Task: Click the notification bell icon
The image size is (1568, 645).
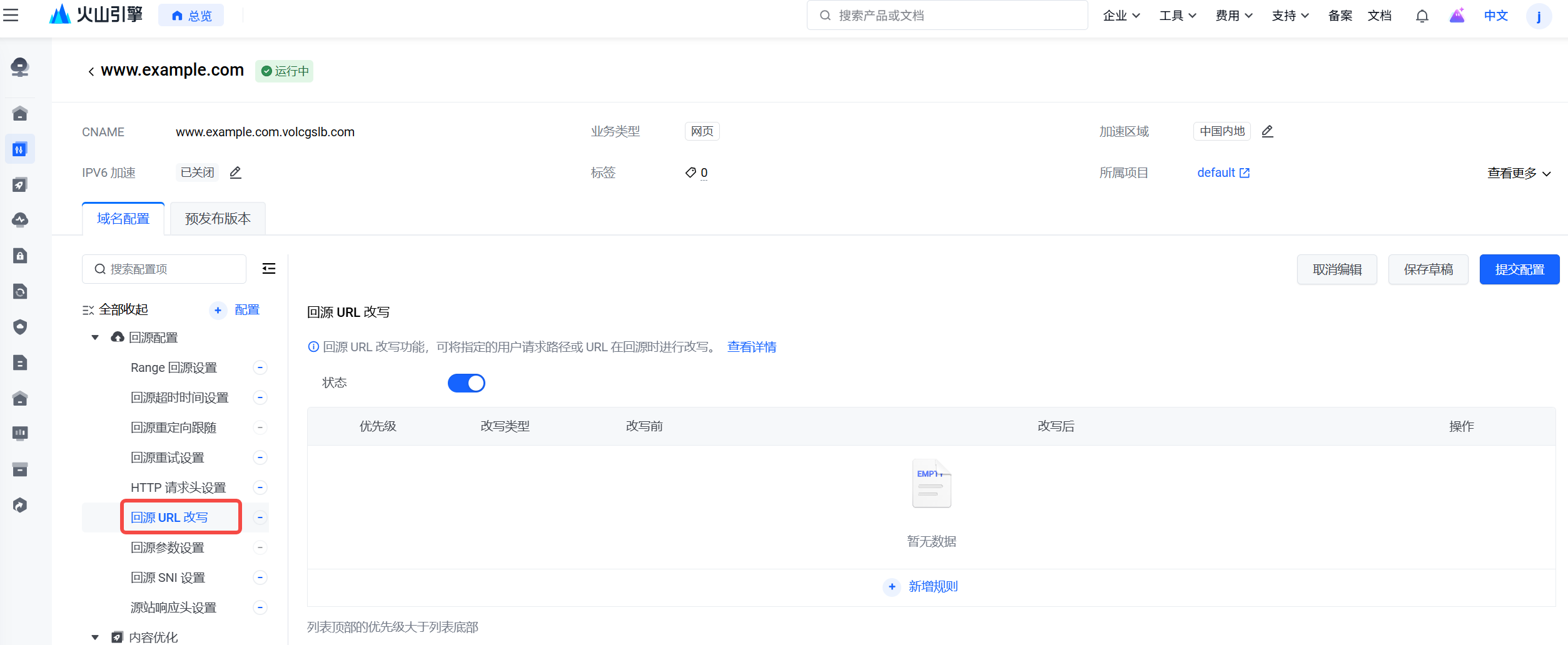Action: point(1422,16)
